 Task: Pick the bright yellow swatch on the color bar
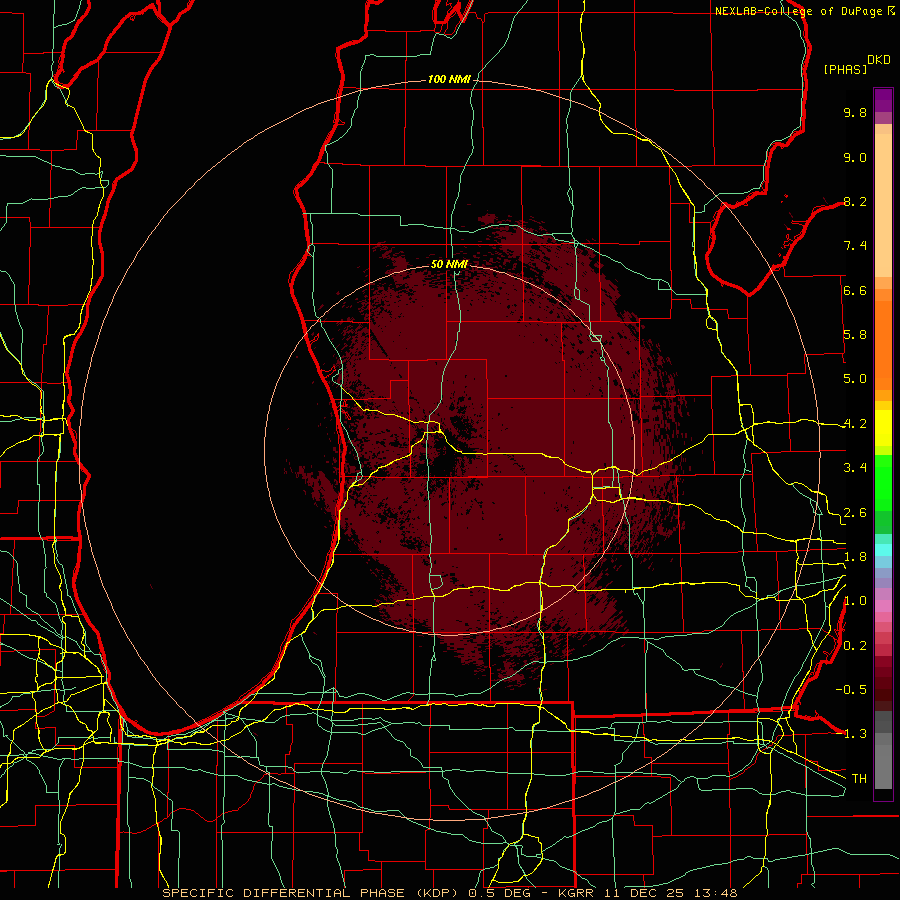tap(883, 428)
